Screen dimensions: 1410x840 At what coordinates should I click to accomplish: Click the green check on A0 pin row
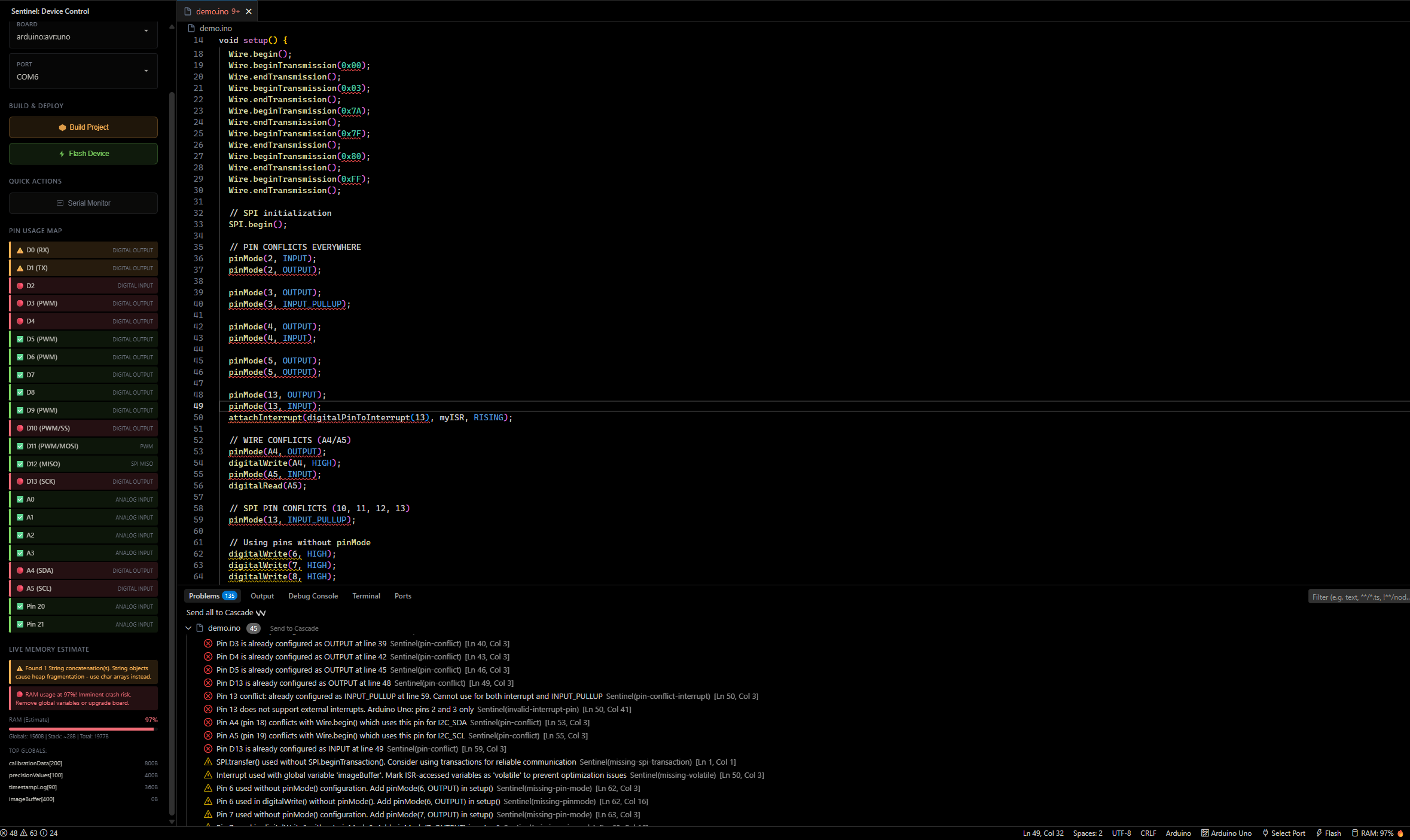20,500
